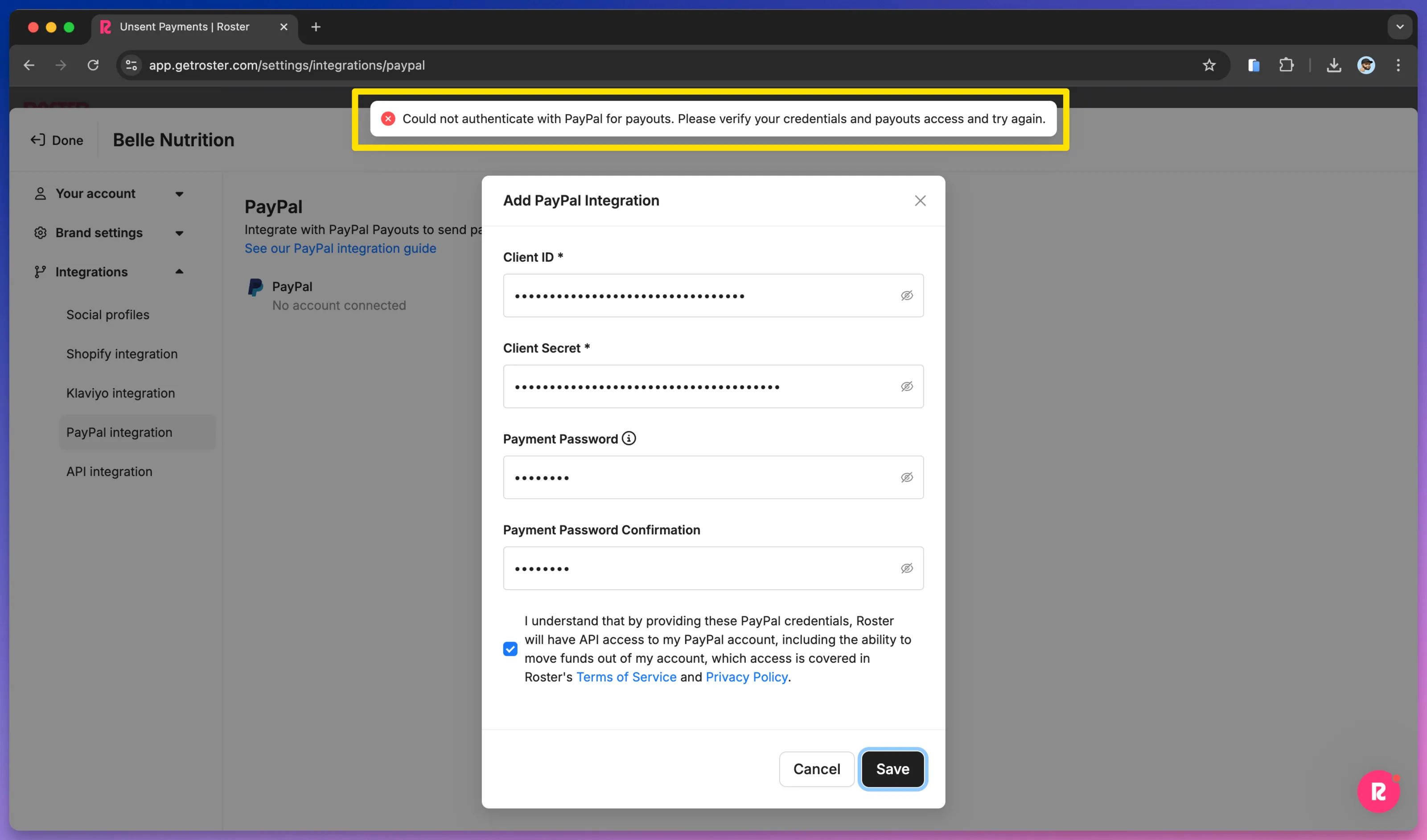Cancel the PayPal integration dialog

[x=817, y=769]
